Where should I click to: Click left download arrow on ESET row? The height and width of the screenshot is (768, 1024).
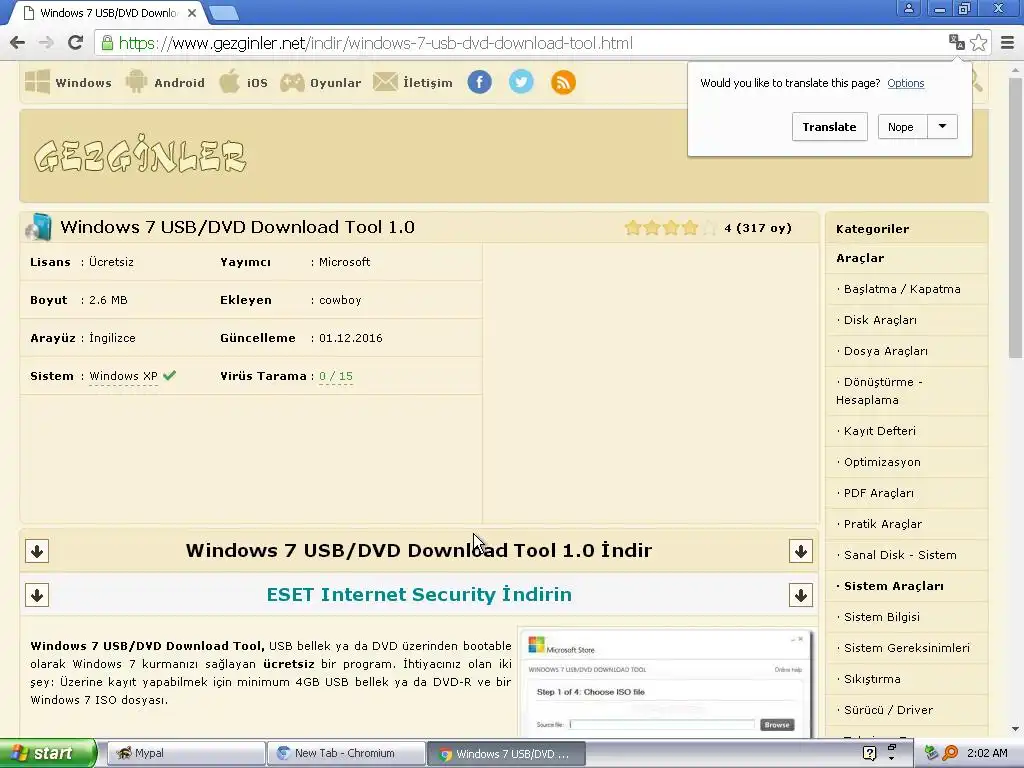pos(37,596)
